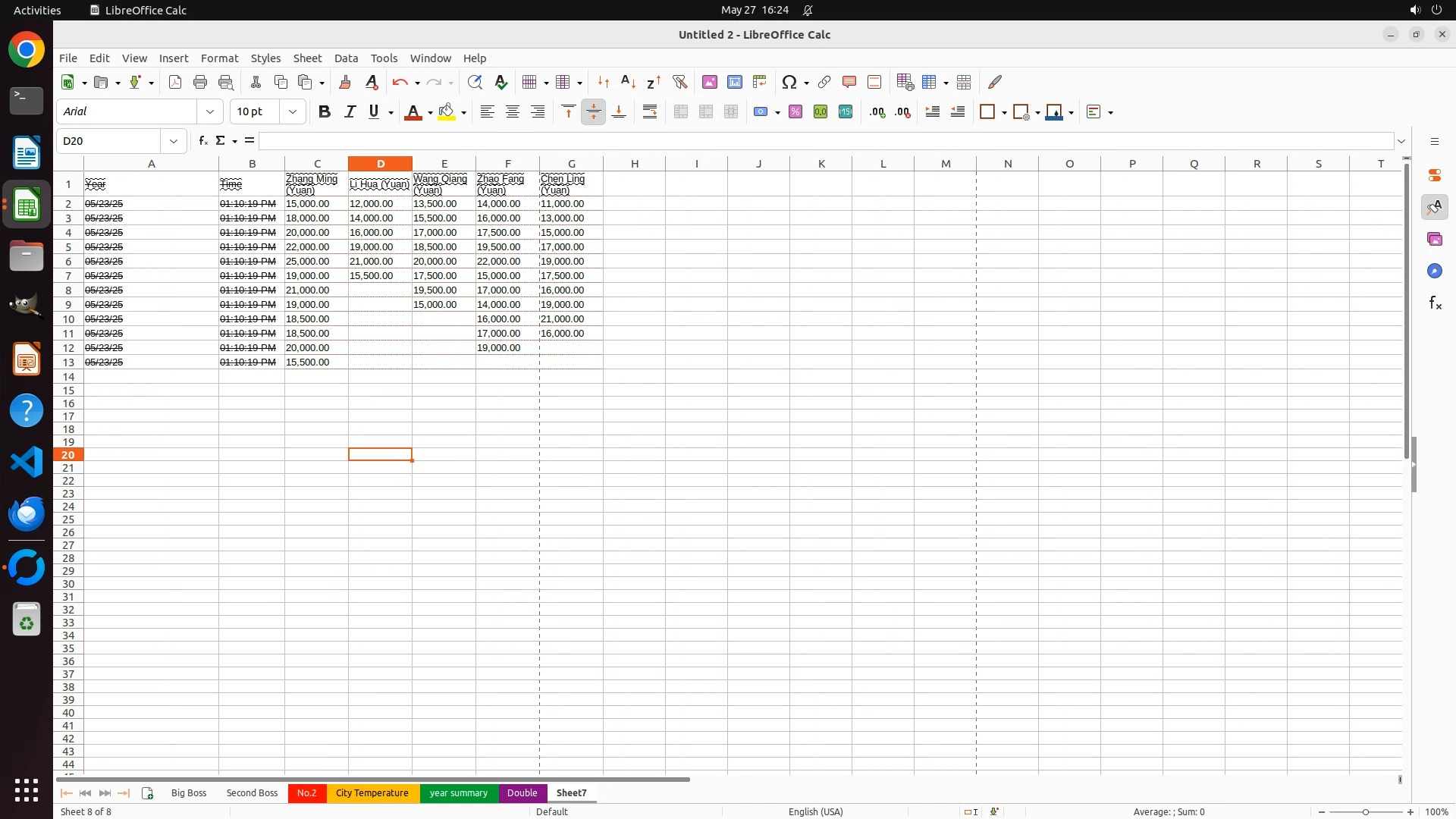The image size is (1456, 819).
Task: Open the Name Box dropdown arrow
Action: (x=174, y=141)
